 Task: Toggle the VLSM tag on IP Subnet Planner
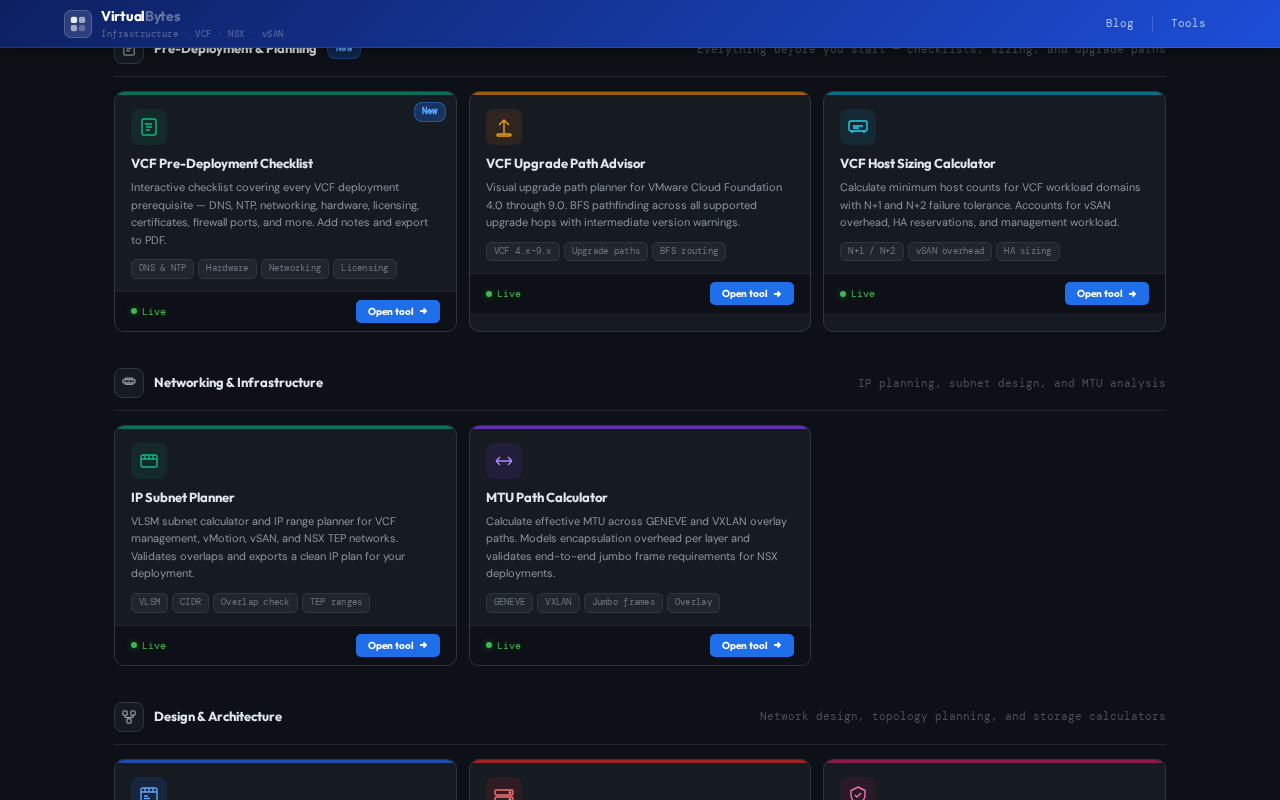[x=149, y=602]
